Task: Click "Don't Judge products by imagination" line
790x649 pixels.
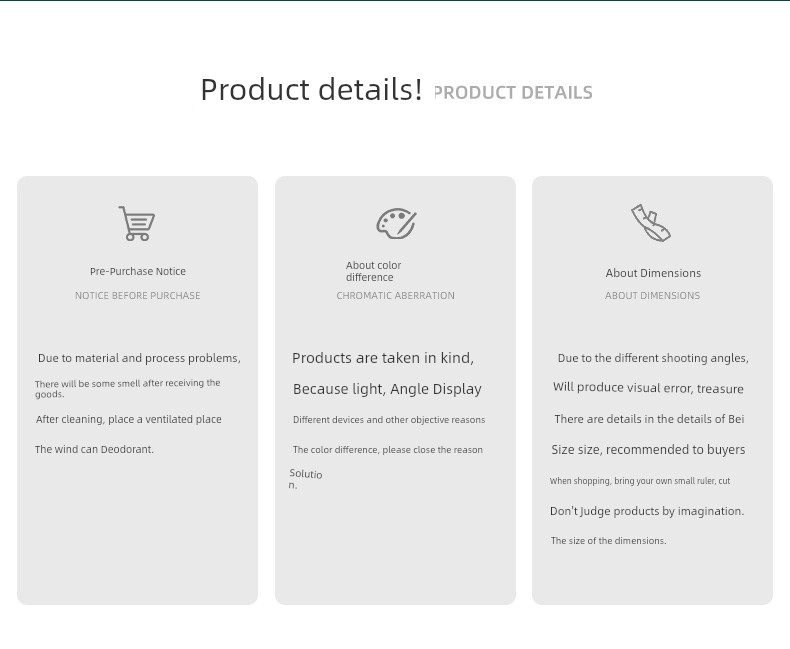Action: 647,511
